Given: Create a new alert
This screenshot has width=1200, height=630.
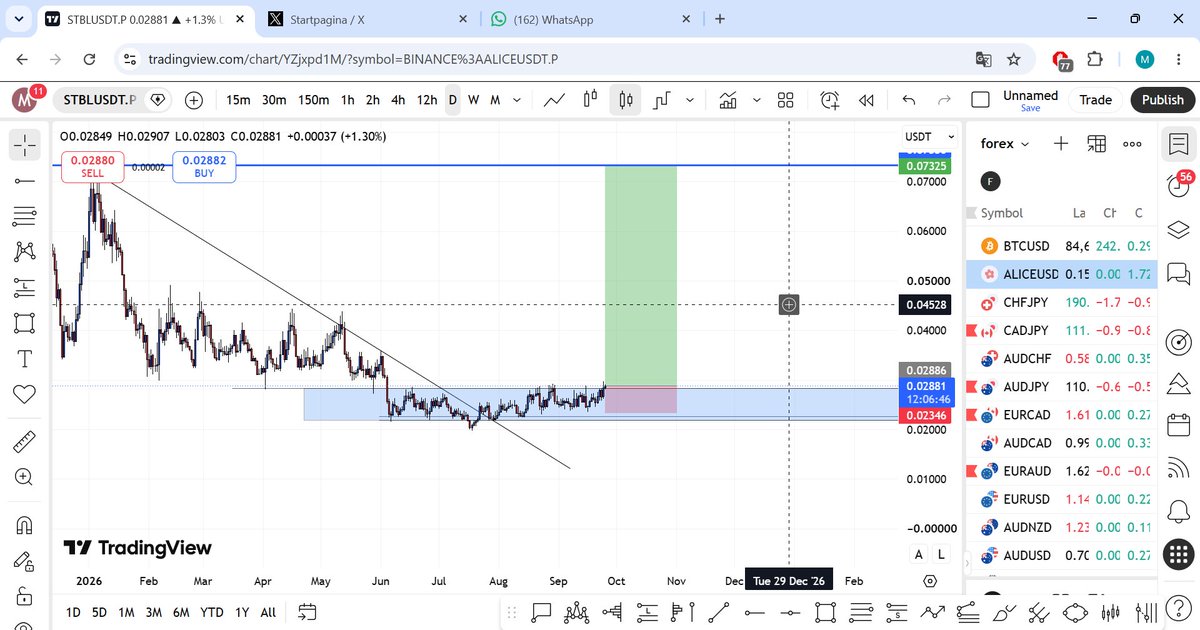Looking at the screenshot, I should click(x=830, y=100).
